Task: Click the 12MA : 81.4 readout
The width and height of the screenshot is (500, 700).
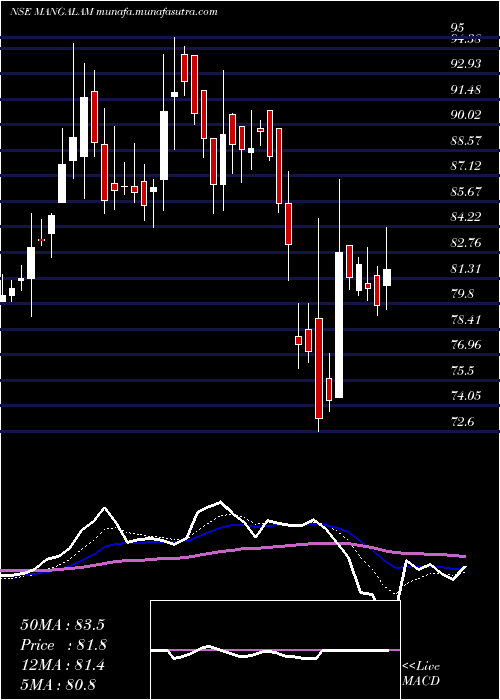Action: click(x=62, y=665)
